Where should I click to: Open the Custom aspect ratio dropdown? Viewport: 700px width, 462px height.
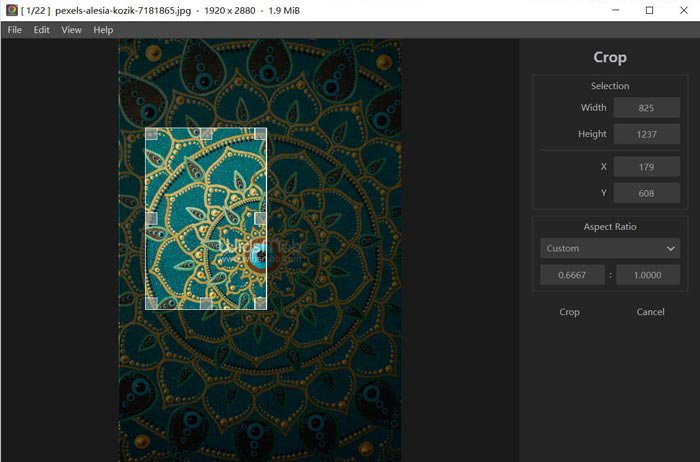click(610, 248)
